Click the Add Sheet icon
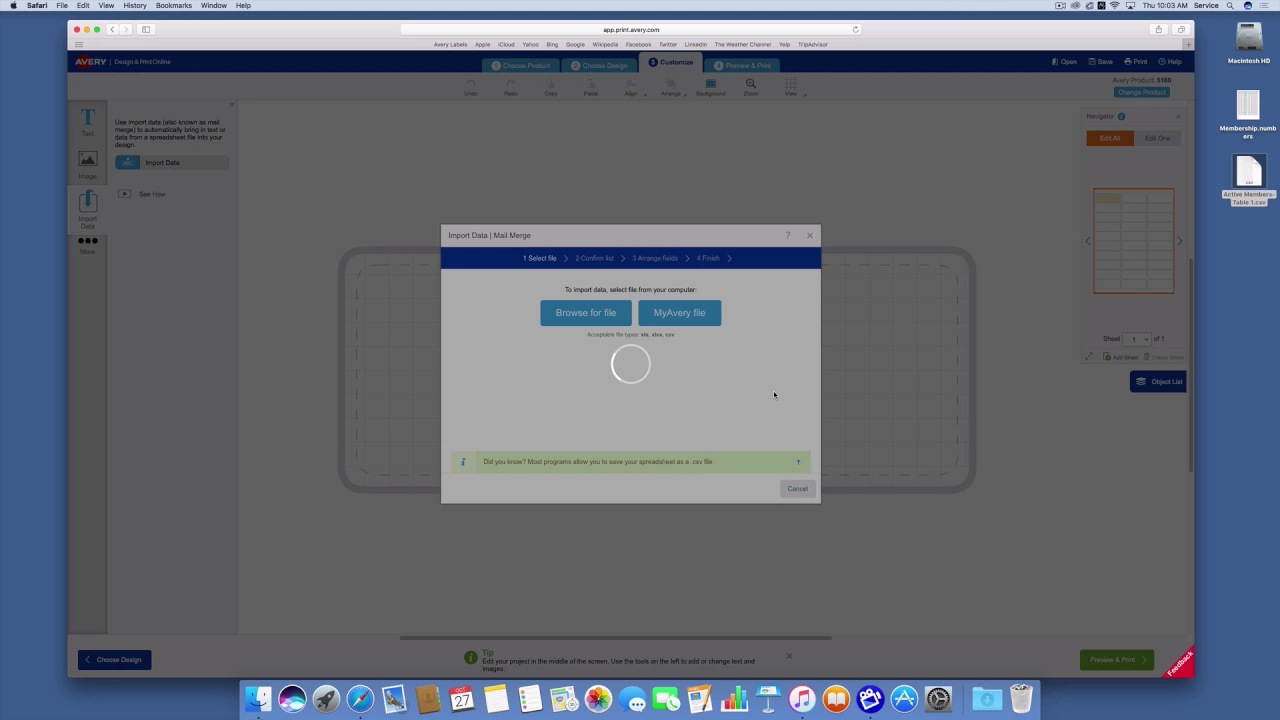 [1121, 357]
